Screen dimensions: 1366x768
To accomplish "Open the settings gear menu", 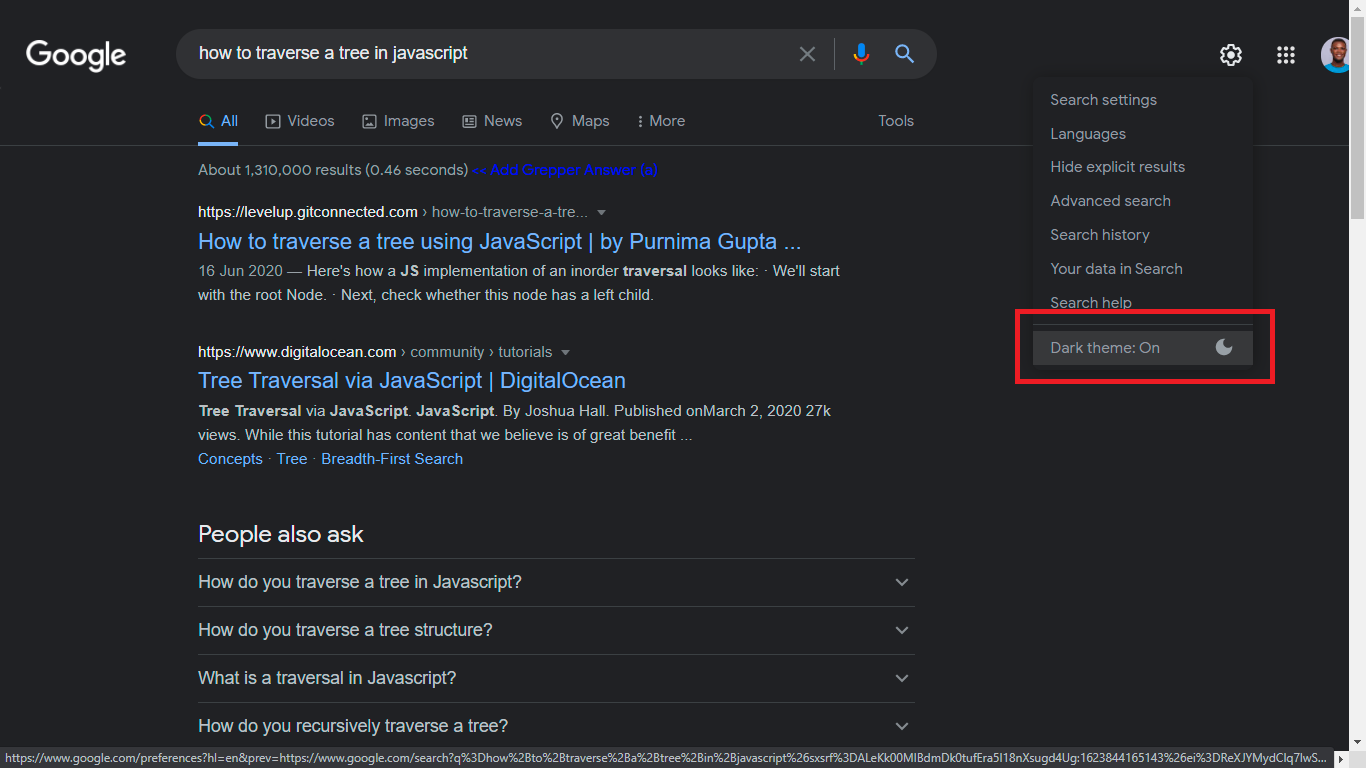I will coord(1231,55).
